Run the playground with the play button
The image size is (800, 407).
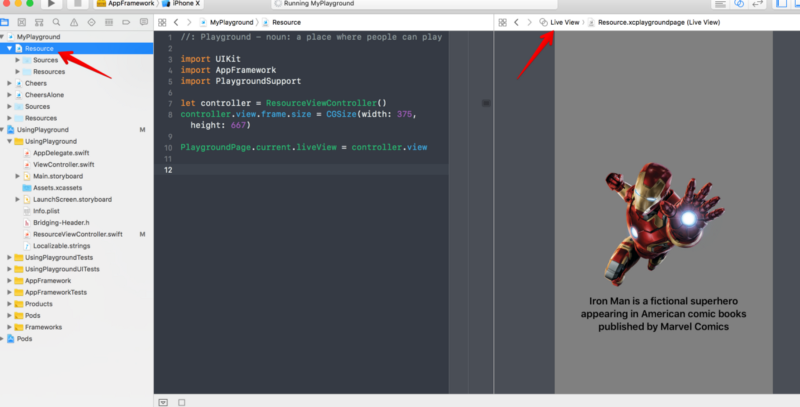(x=52, y=4)
